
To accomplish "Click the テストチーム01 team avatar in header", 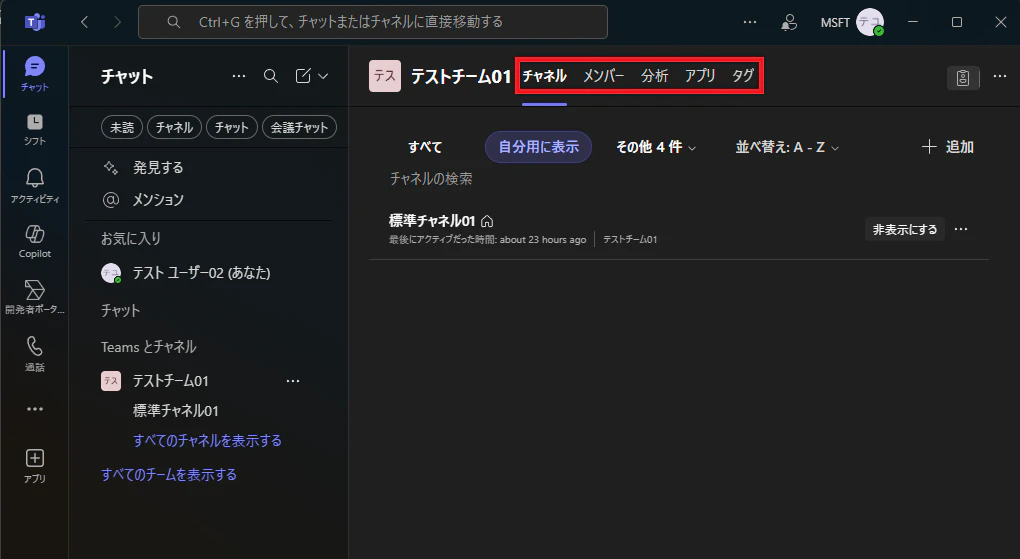I will coord(384,76).
